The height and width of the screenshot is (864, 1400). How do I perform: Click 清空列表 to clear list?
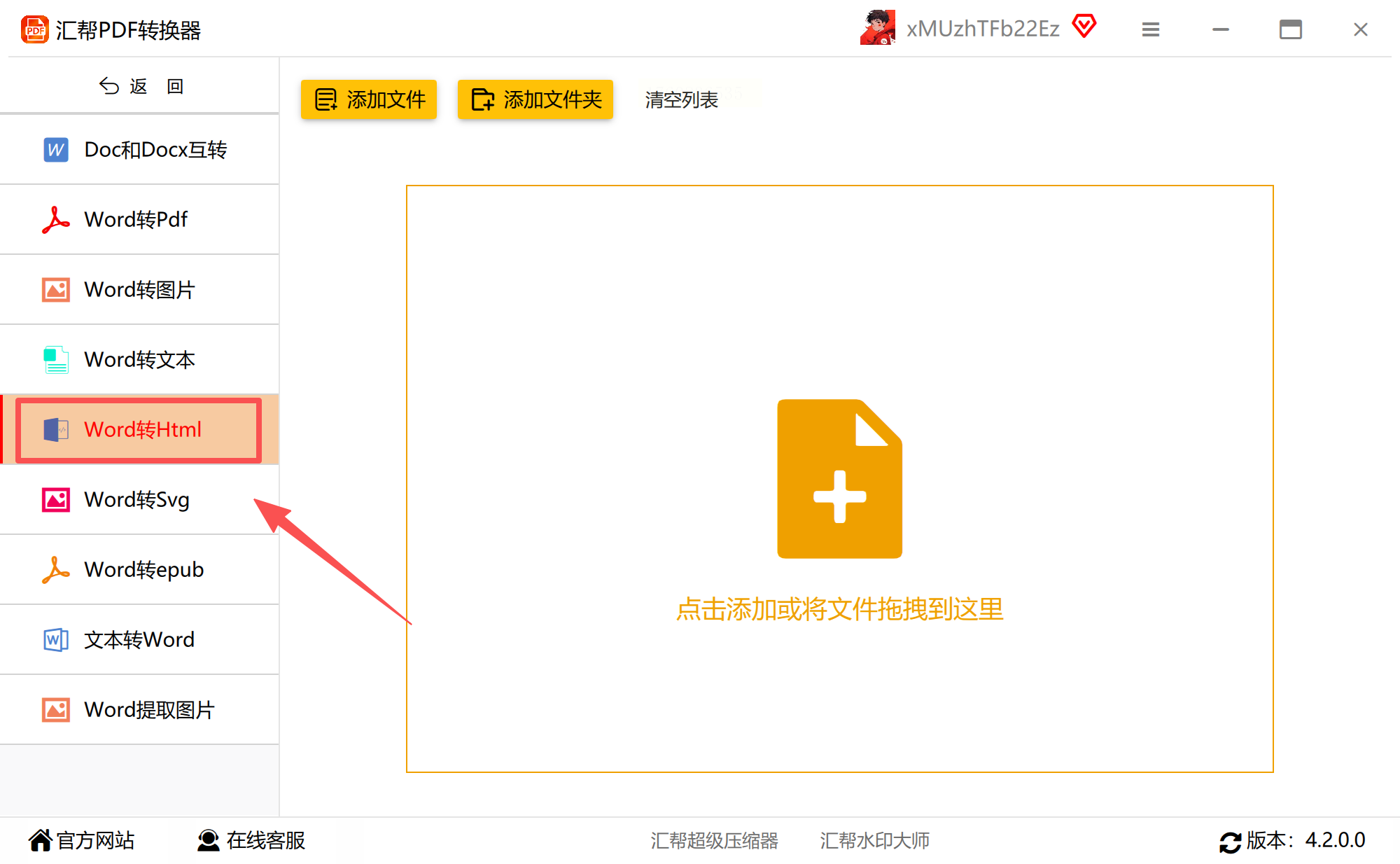click(x=681, y=100)
